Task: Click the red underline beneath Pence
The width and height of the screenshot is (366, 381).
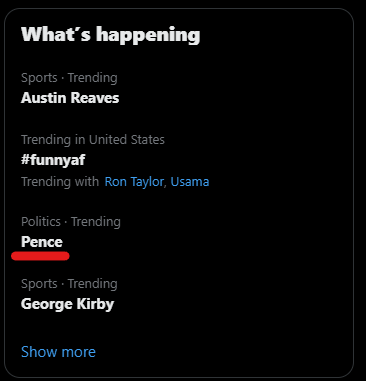Action: pos(40,256)
